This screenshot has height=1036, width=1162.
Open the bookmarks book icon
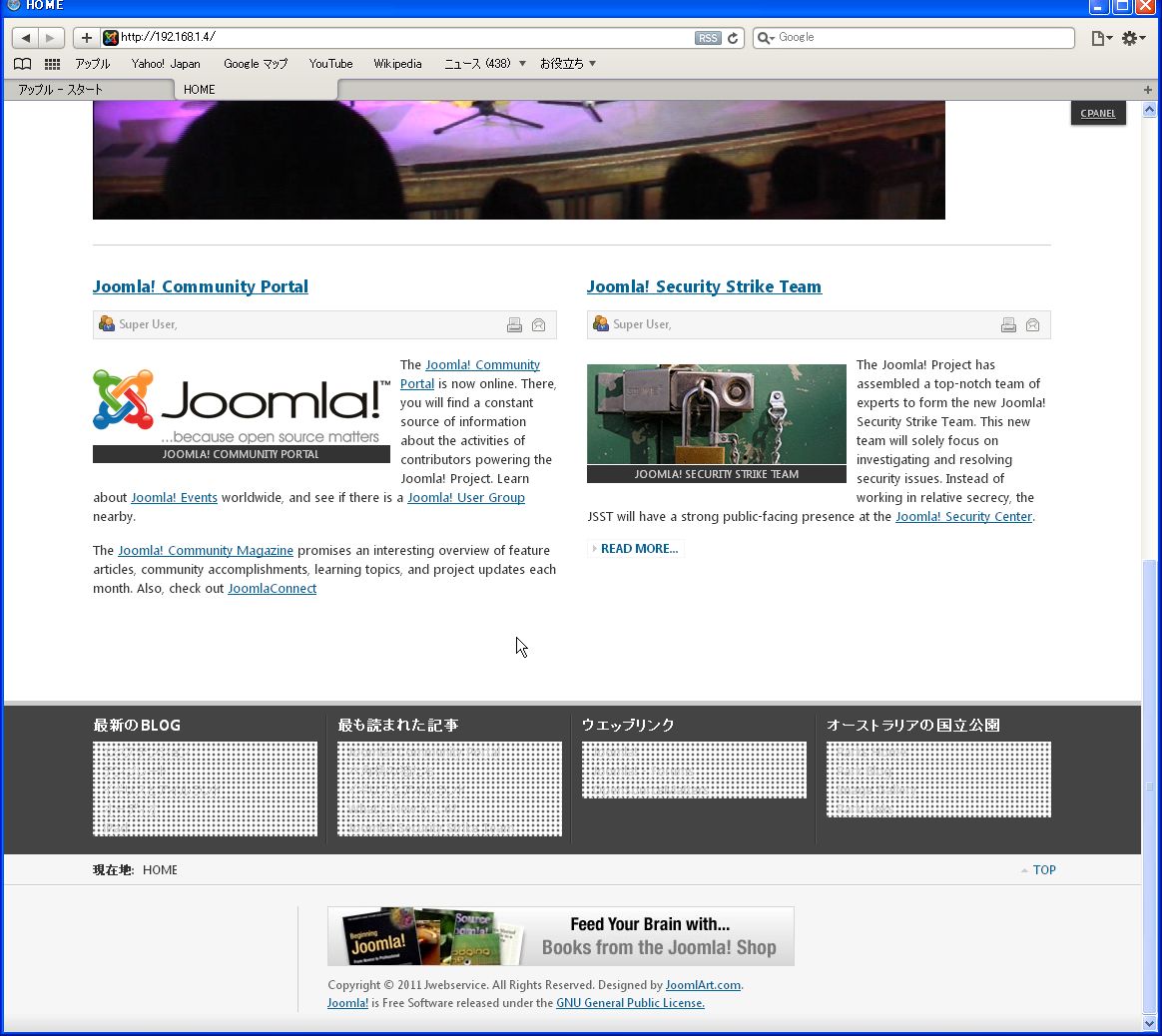pos(23,64)
